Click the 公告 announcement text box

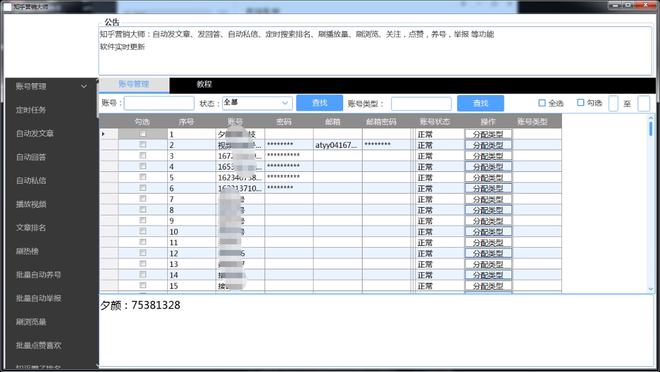coord(375,51)
